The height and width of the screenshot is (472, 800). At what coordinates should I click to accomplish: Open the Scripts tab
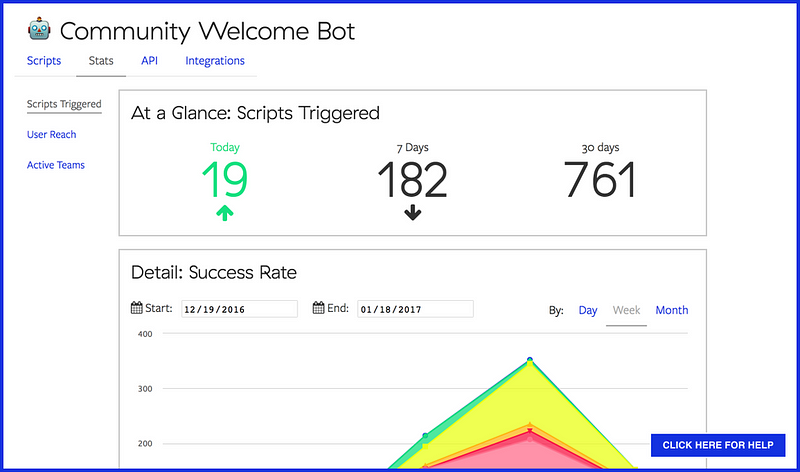click(44, 61)
